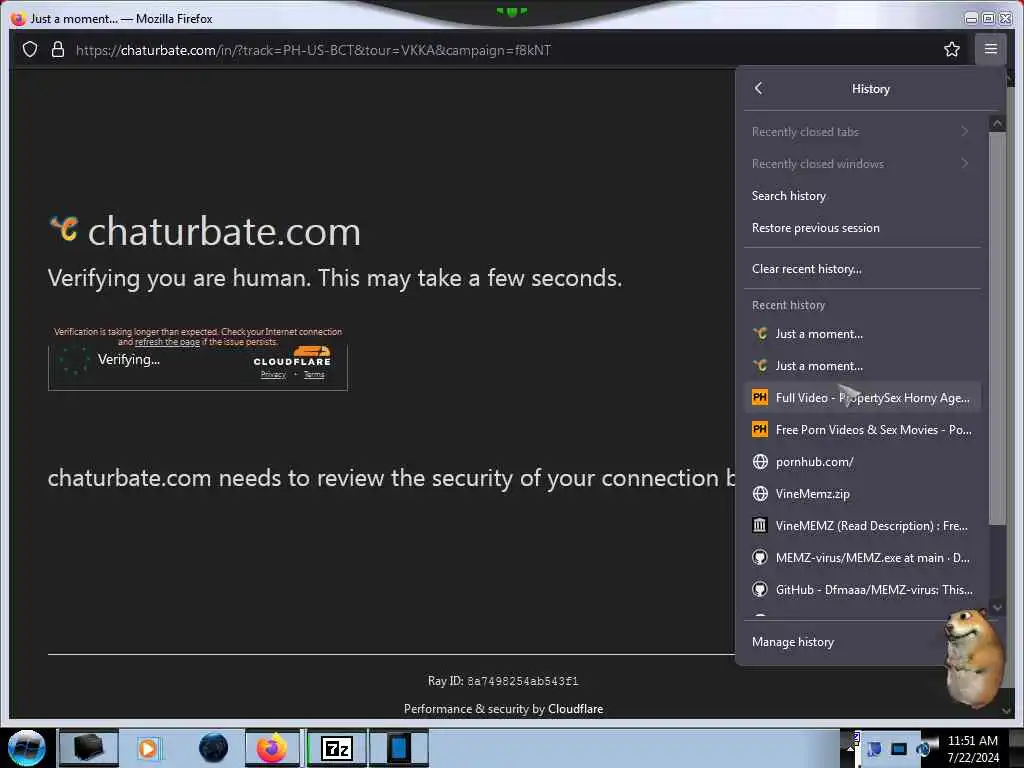Click Cloudflare Privacy link
The width and height of the screenshot is (1024, 768).
[x=273, y=375]
